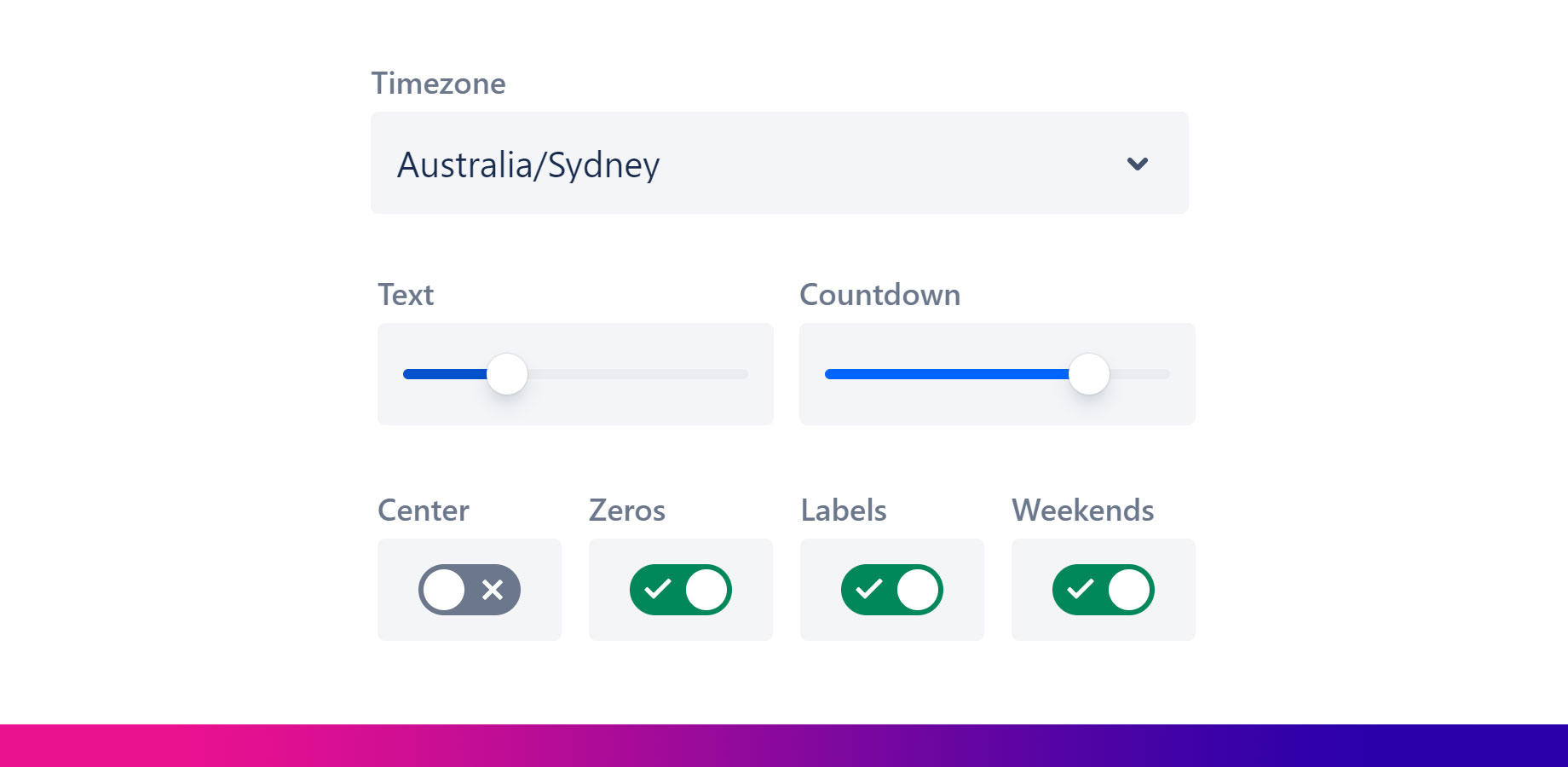
Task: Click the pink-purple gradient bar at the bottom
Action: 784,746
